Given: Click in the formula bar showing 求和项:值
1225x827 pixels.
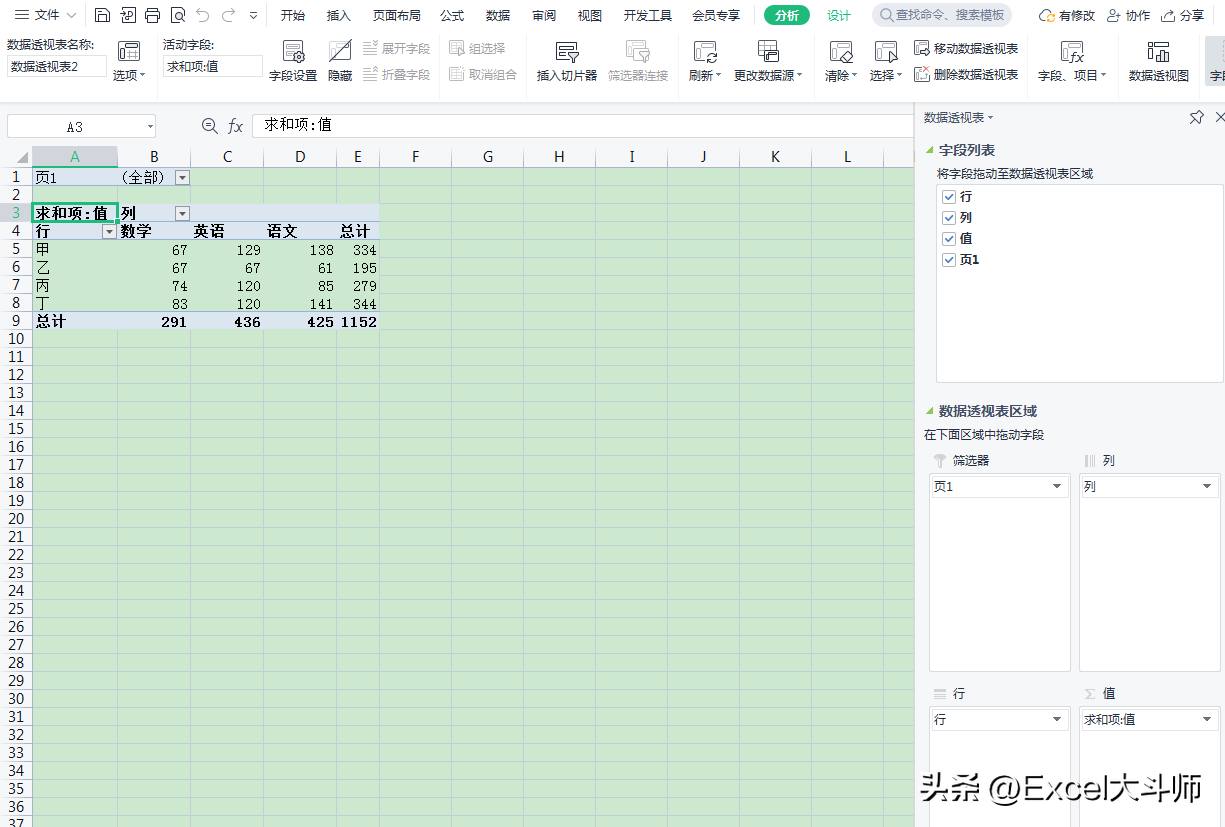Looking at the screenshot, I should pyautogui.click(x=582, y=125).
